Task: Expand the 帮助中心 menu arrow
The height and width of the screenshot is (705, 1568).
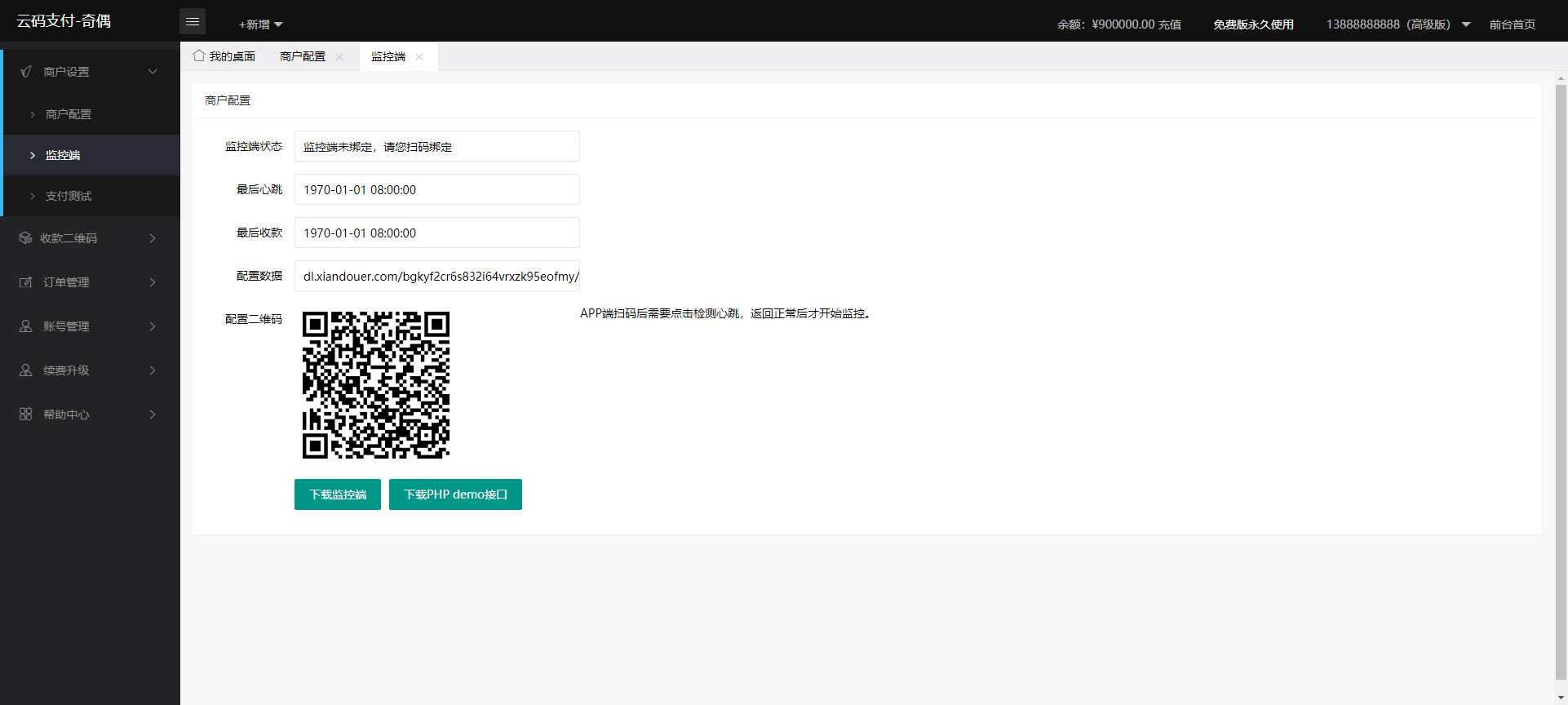Action: 153,415
